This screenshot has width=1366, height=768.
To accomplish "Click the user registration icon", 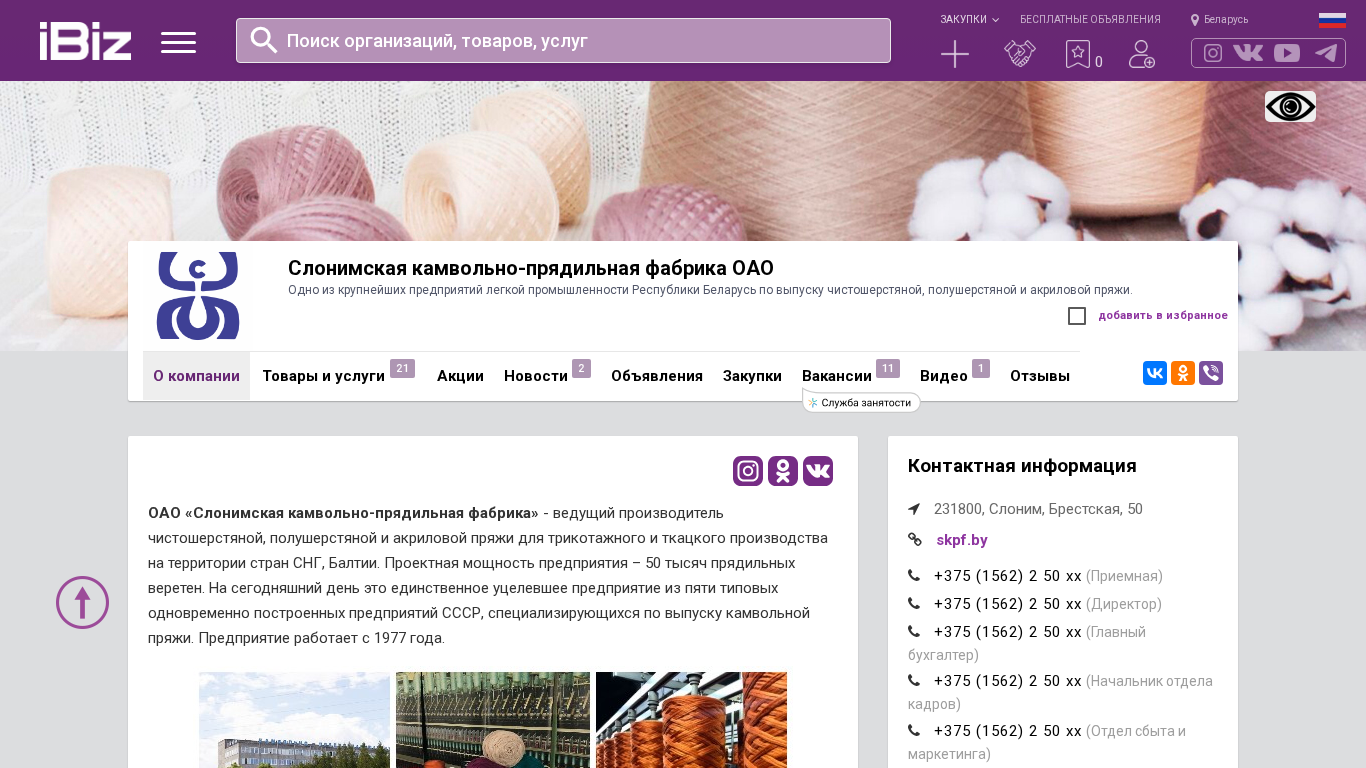I will [x=1142, y=54].
